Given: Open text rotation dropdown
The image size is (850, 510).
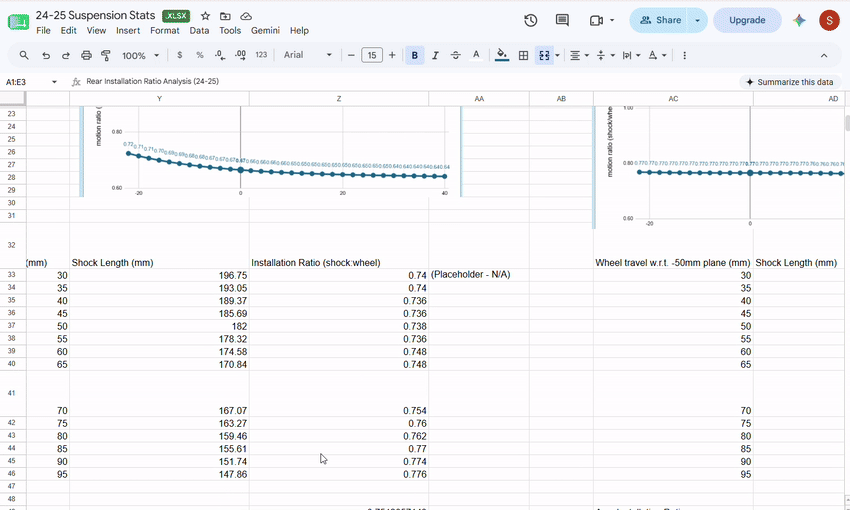Looking at the screenshot, I should click(x=657, y=55).
